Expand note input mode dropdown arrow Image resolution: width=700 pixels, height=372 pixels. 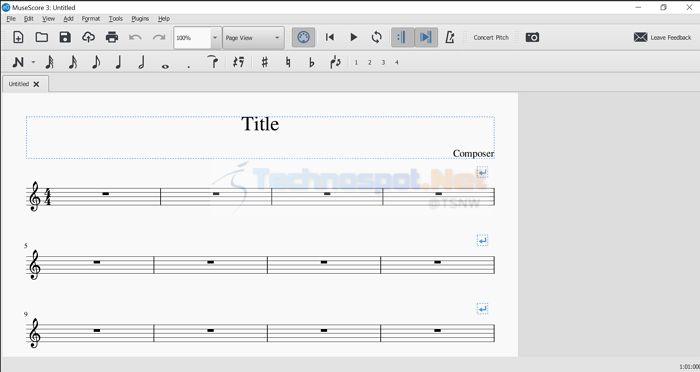[x=33, y=63]
